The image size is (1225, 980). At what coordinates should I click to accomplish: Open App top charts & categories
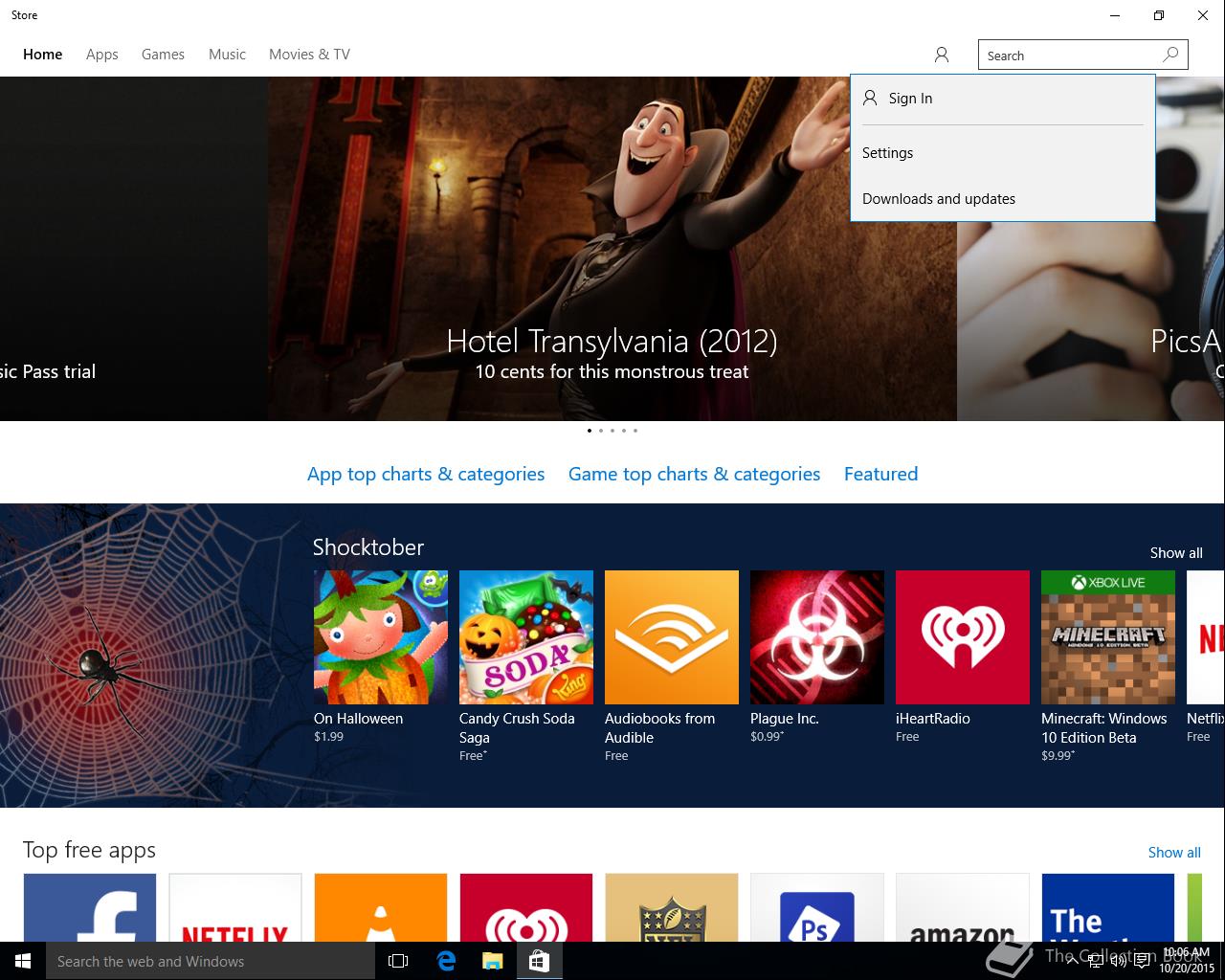[426, 474]
